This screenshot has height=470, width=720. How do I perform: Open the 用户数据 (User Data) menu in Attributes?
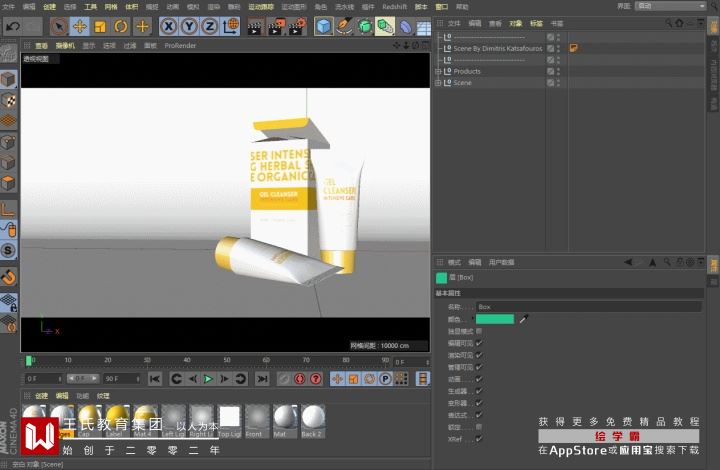[501, 262]
